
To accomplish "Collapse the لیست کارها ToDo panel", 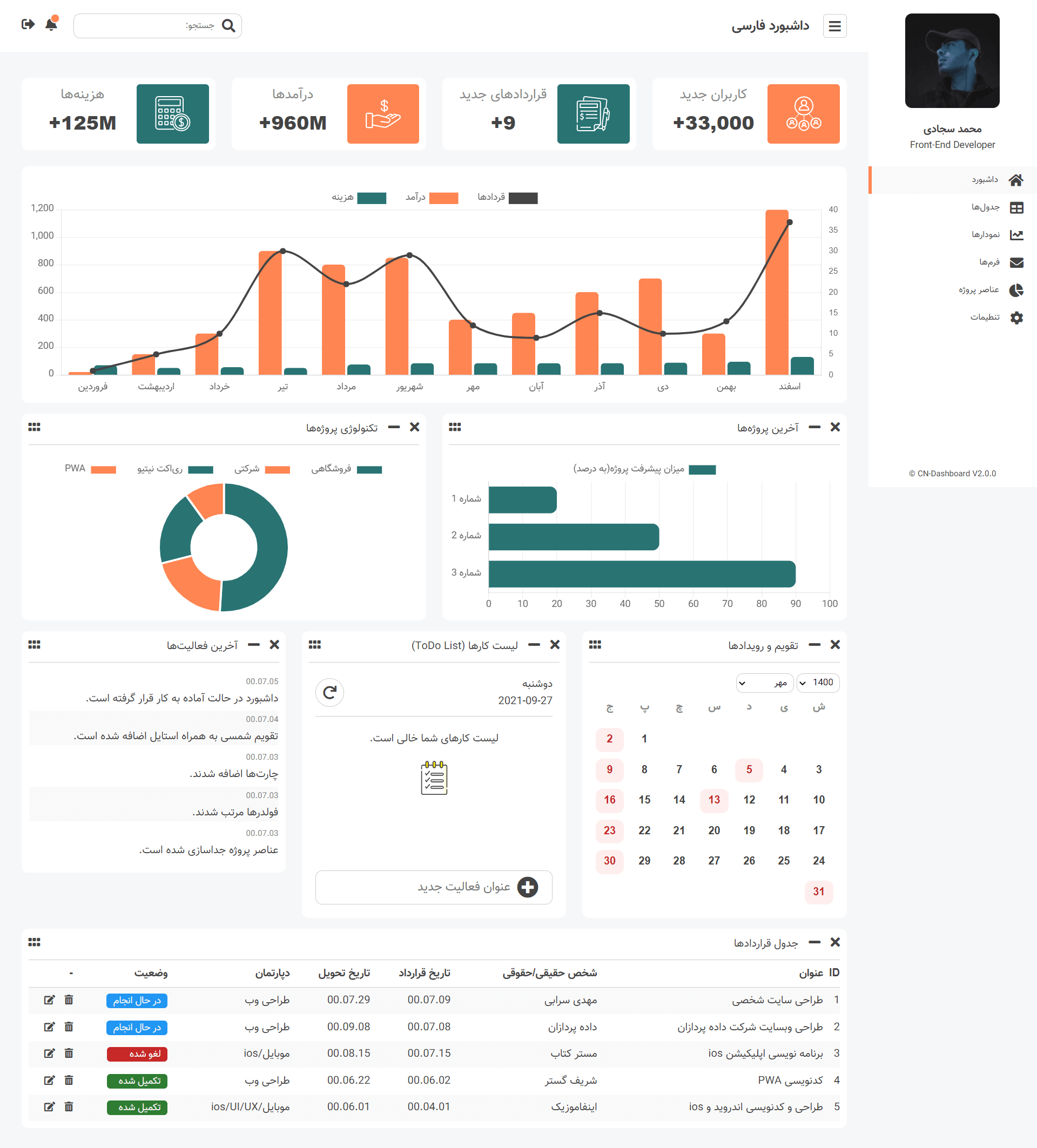I will [534, 645].
